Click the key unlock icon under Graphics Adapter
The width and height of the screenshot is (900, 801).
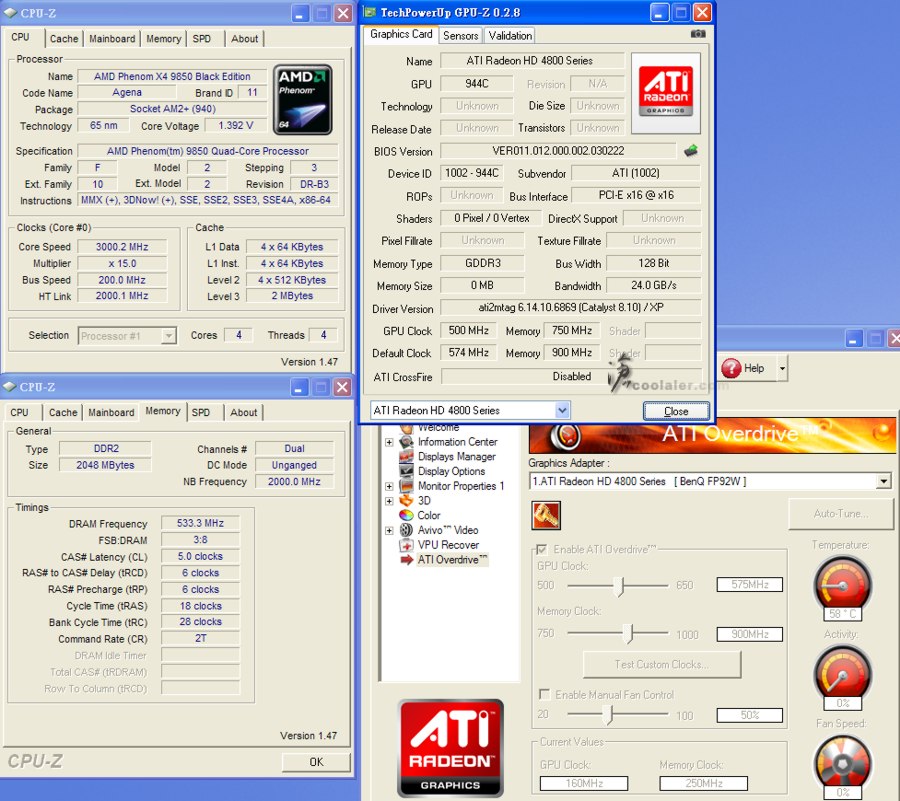(x=546, y=515)
